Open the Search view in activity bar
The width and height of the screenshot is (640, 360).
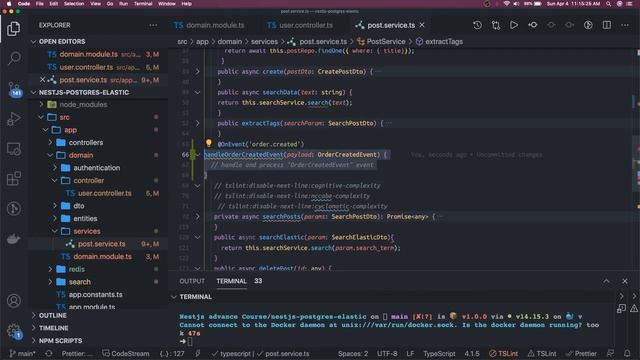point(14,58)
